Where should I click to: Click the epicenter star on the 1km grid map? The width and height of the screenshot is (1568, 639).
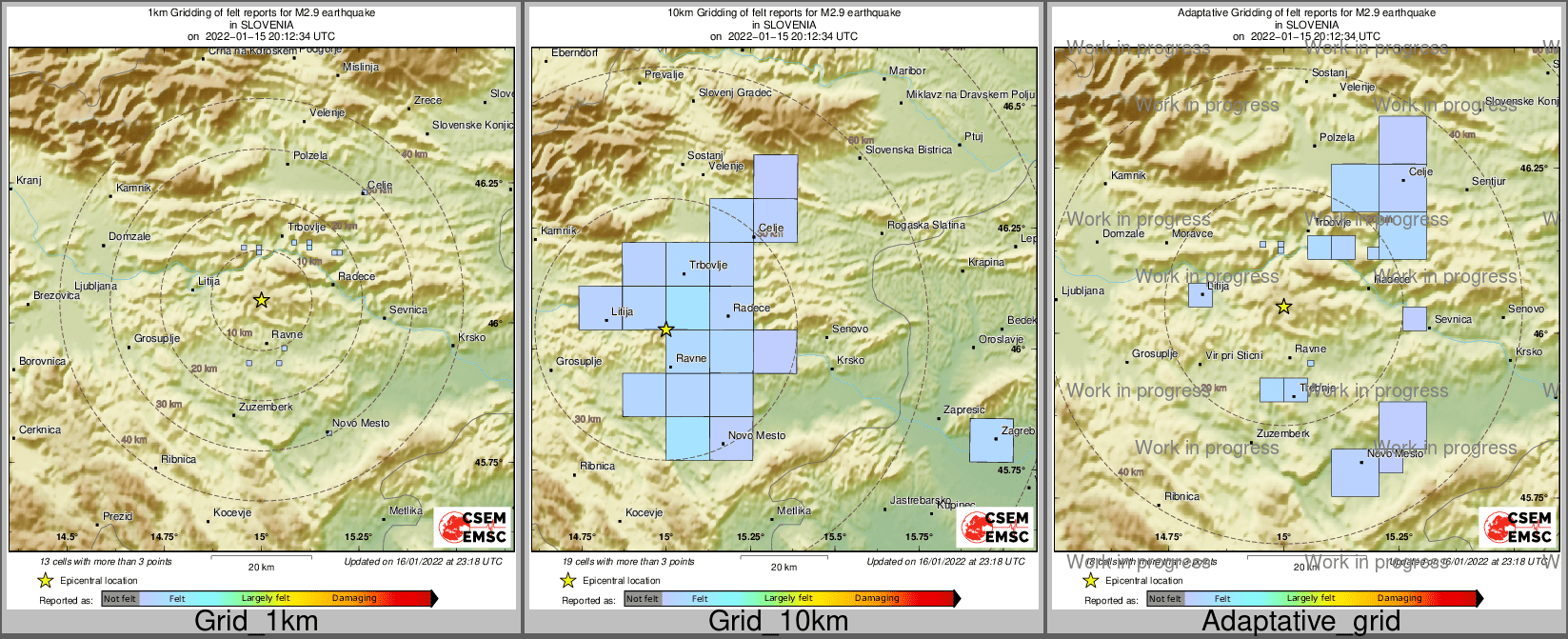coord(262,300)
